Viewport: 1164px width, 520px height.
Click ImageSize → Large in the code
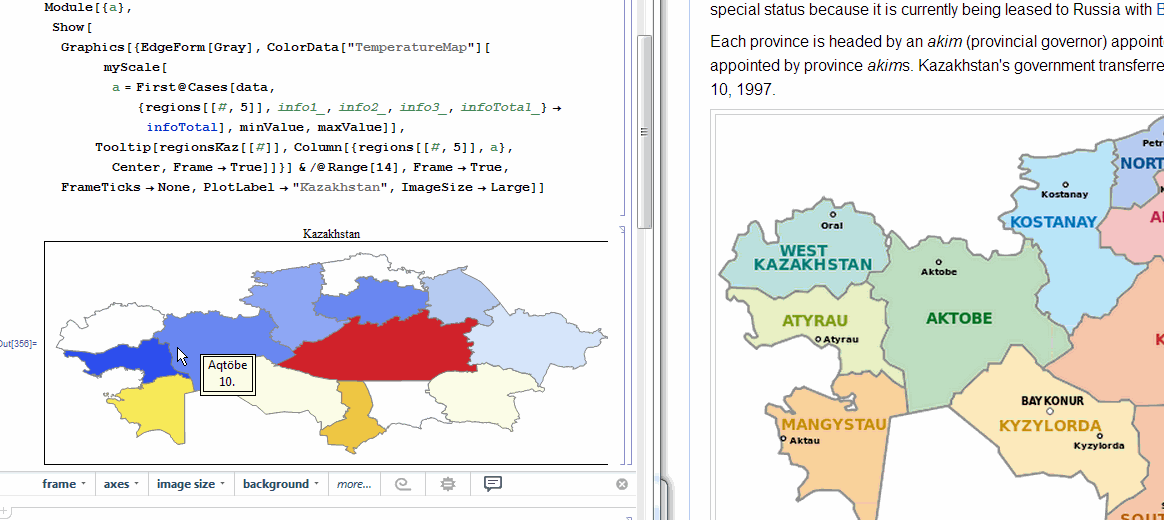[468, 188]
